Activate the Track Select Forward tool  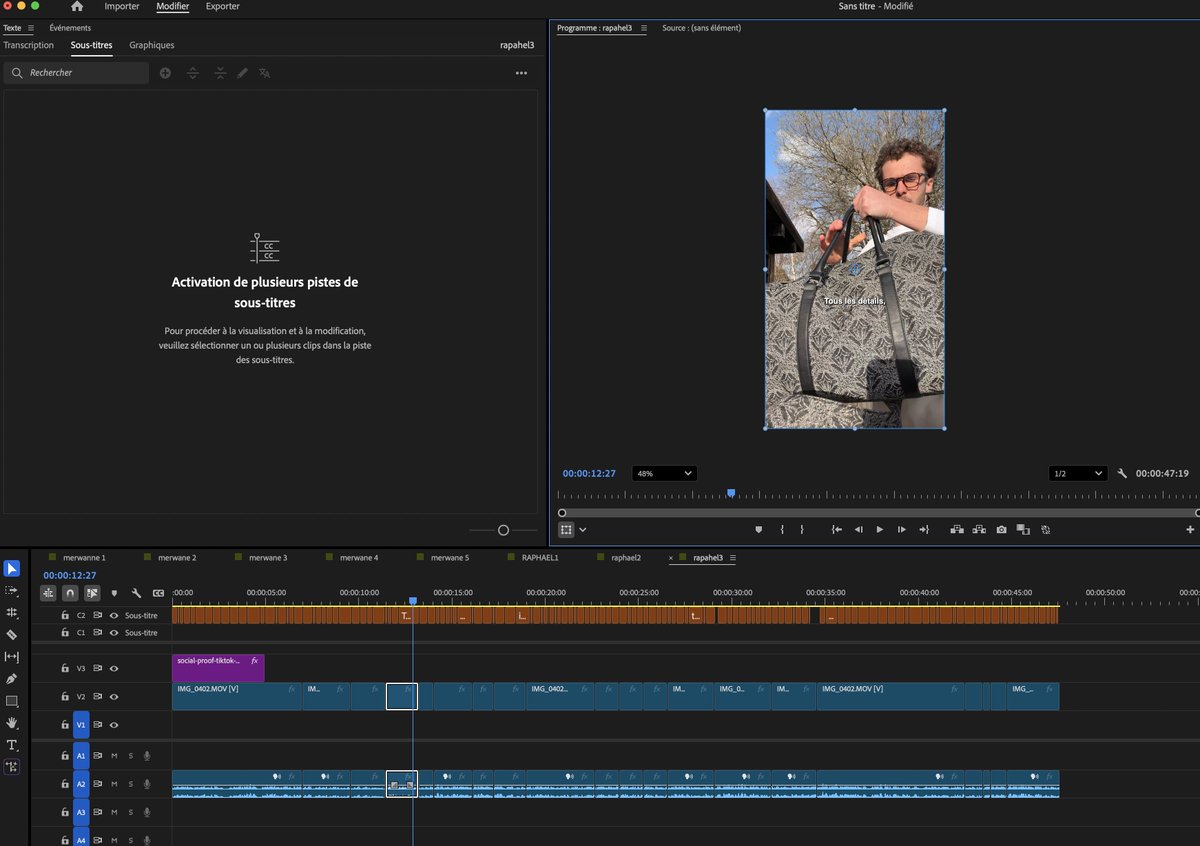pos(12,591)
